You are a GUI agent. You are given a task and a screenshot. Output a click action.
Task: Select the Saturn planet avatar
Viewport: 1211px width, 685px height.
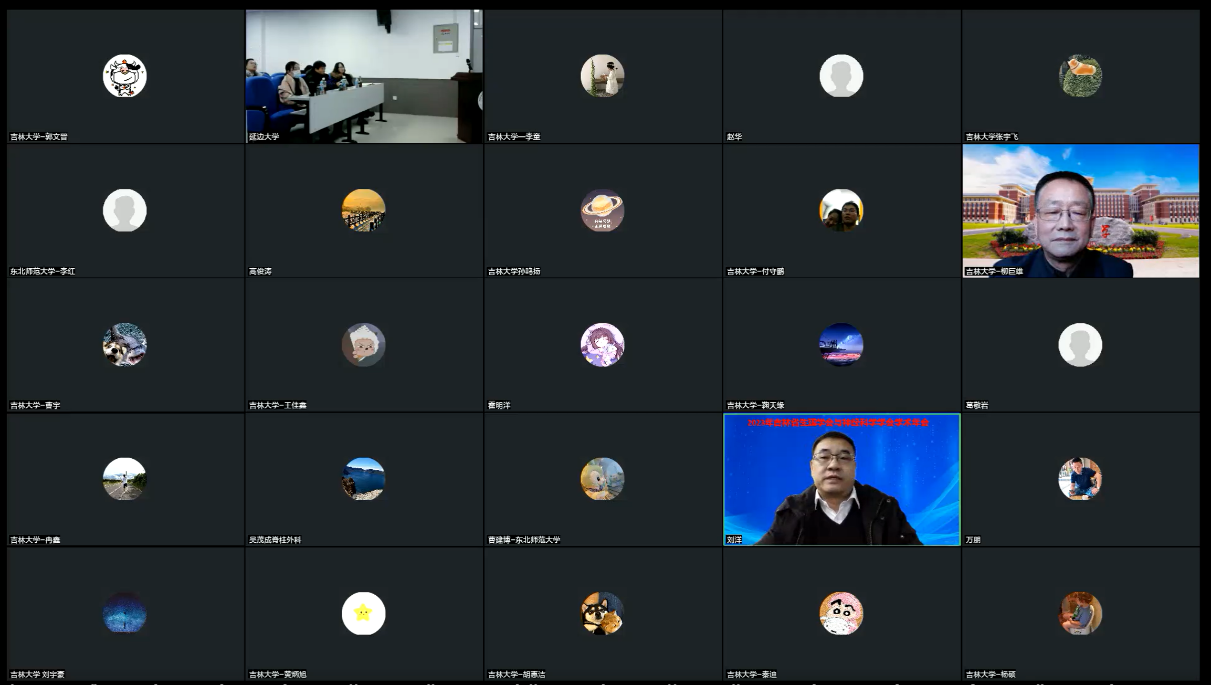point(602,210)
